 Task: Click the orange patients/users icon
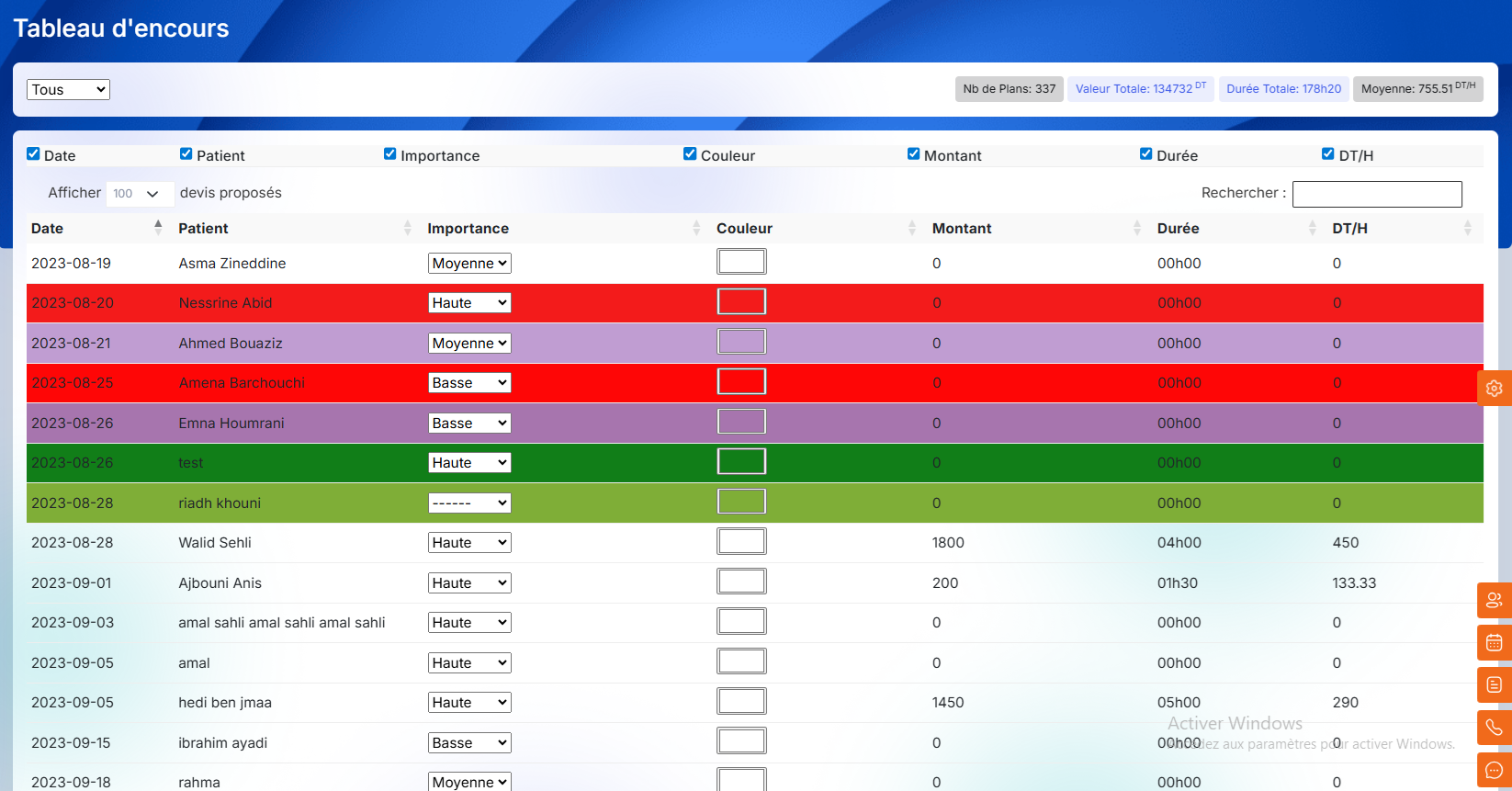coord(1494,601)
